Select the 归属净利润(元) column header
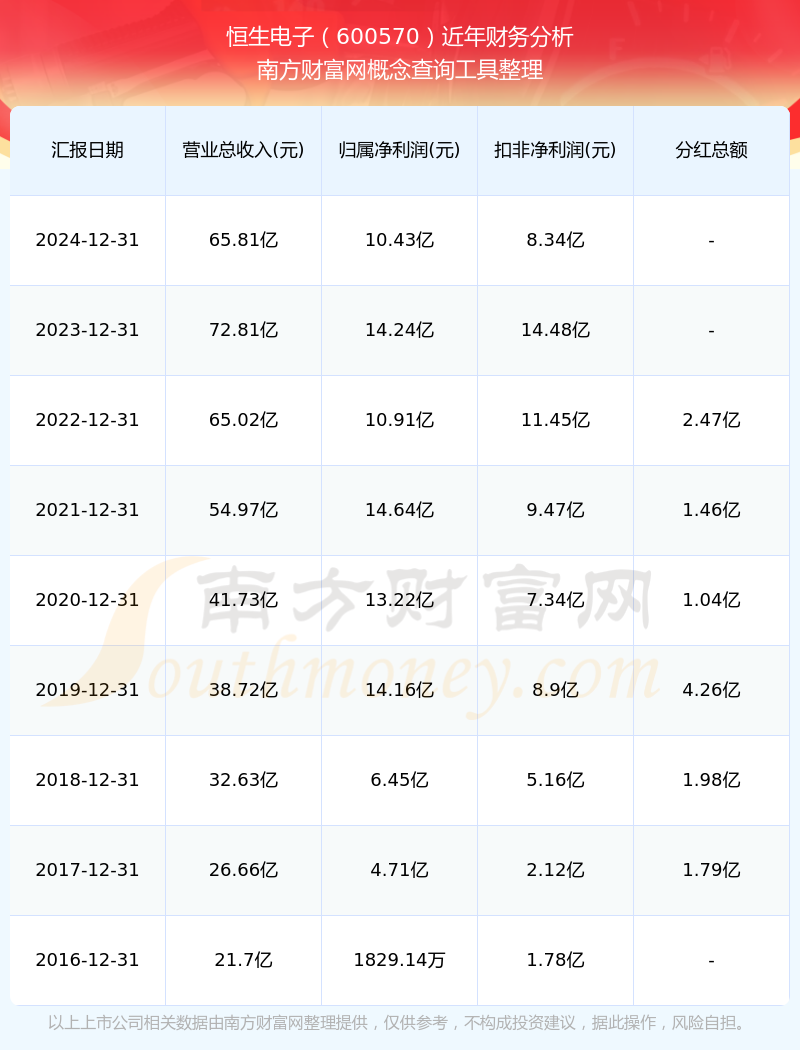 (x=400, y=150)
